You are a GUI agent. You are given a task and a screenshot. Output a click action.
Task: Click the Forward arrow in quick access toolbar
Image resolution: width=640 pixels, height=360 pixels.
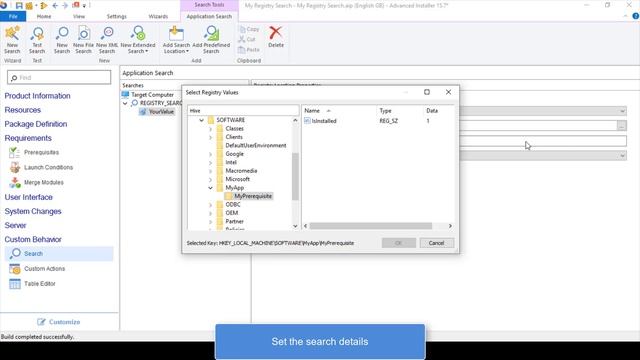tap(65, 6)
